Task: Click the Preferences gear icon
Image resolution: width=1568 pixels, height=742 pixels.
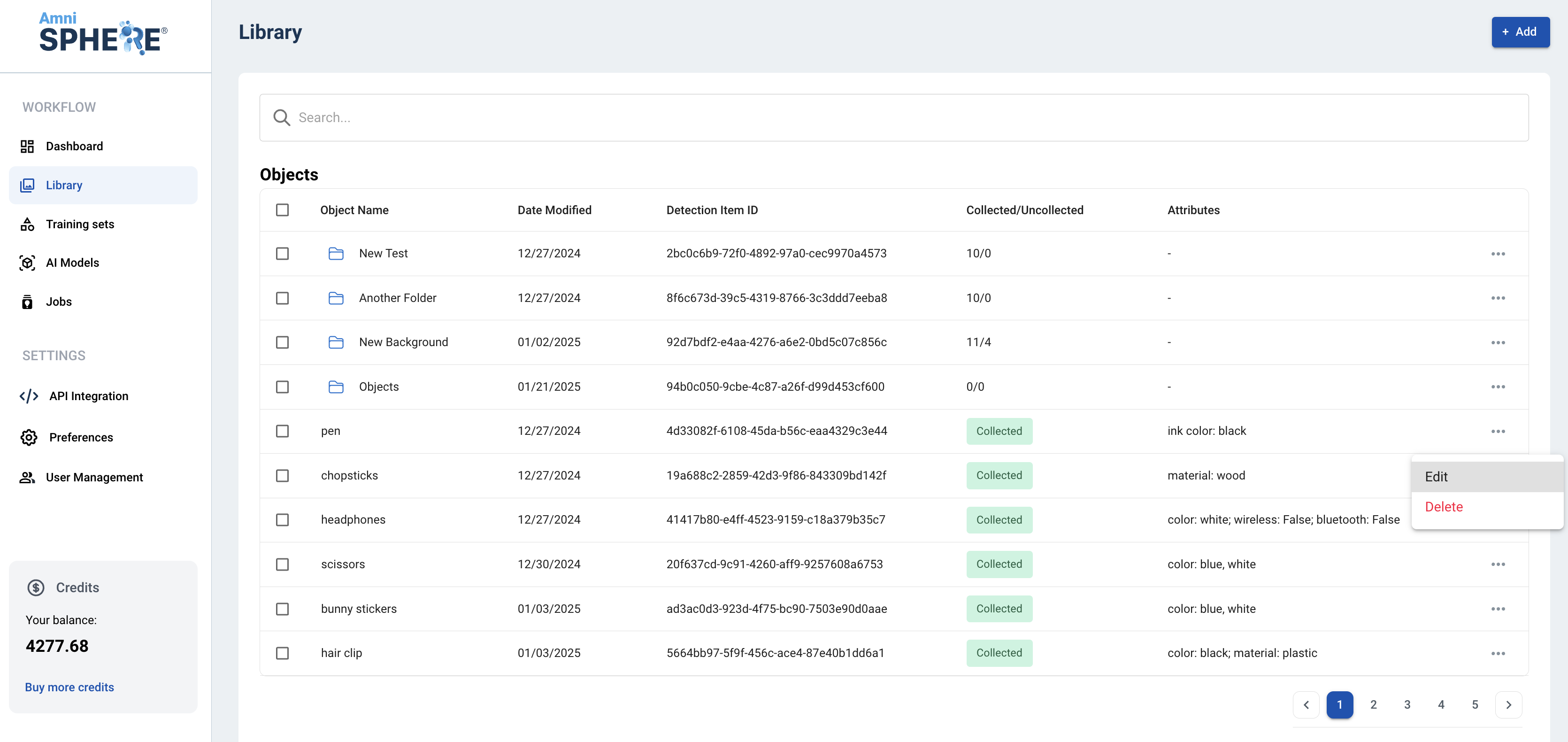Action: (29, 438)
